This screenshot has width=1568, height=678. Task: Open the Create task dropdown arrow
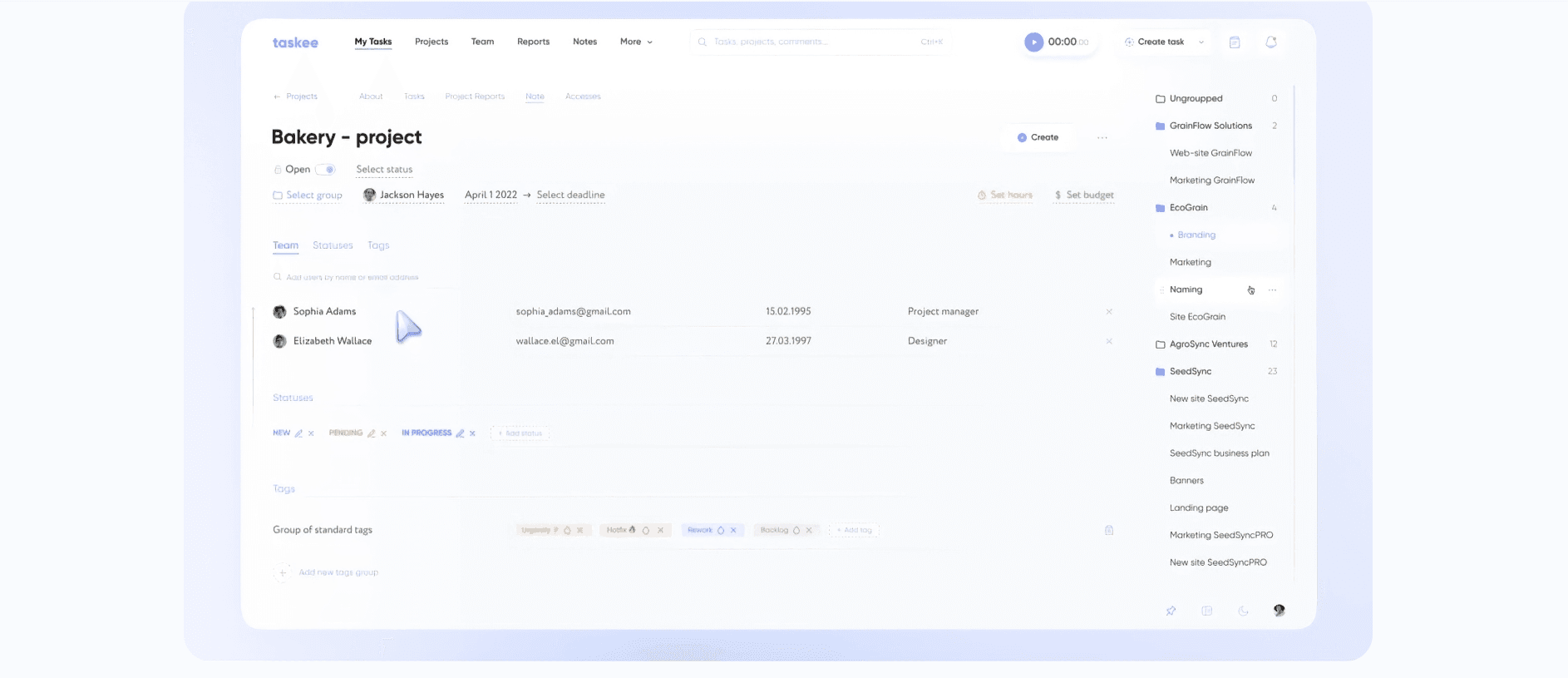click(x=1201, y=42)
